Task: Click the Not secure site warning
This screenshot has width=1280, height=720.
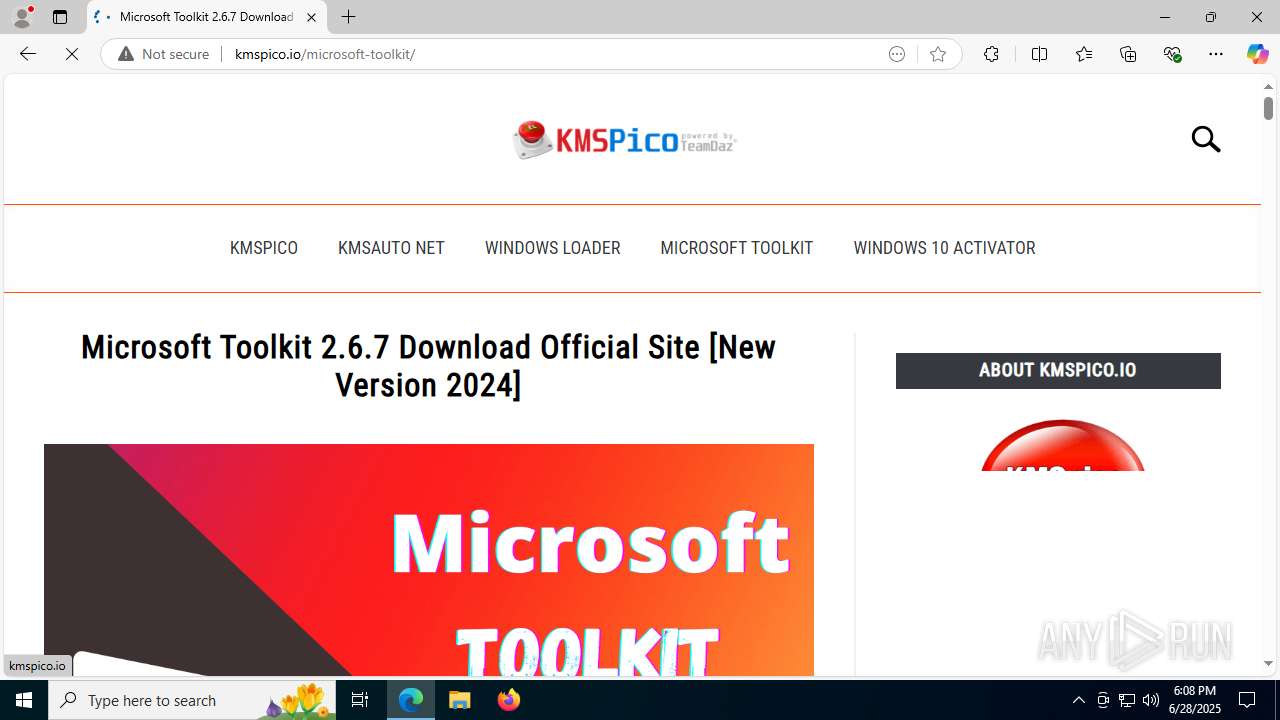Action: tap(164, 54)
